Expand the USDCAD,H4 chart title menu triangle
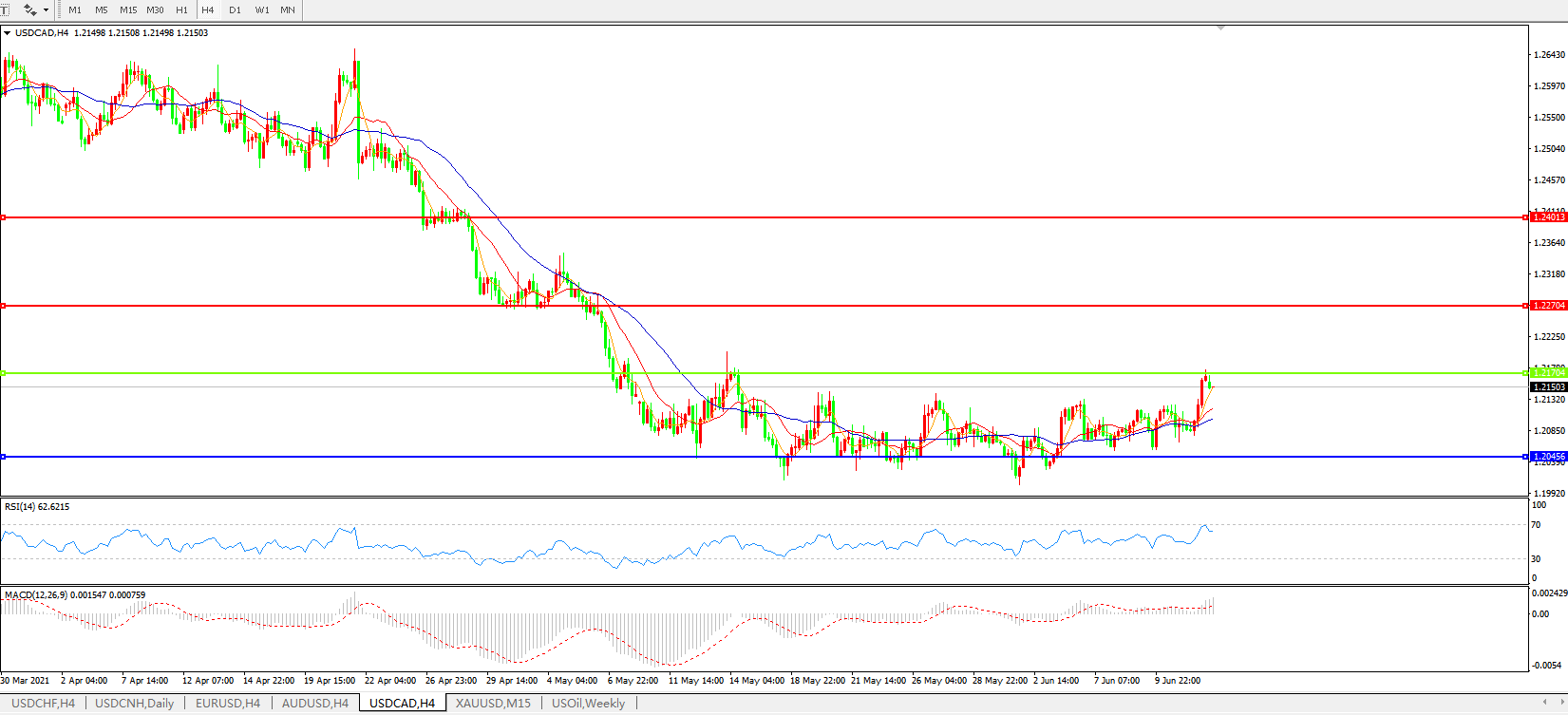The image size is (1568, 715). click(8, 33)
